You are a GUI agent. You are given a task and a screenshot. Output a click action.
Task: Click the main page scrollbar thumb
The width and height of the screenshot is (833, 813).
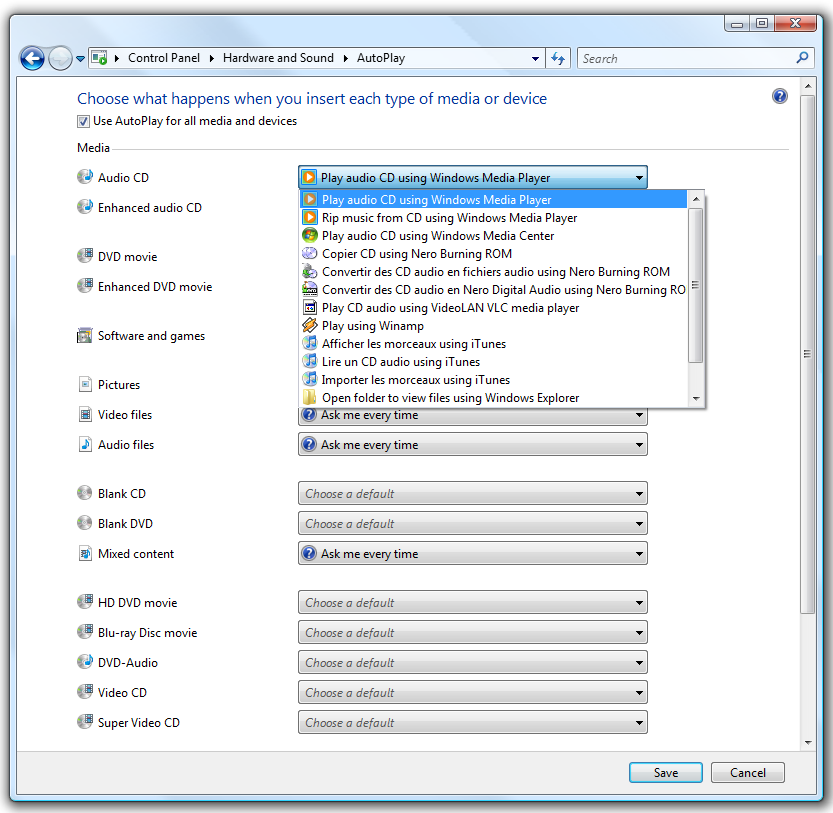coord(808,354)
